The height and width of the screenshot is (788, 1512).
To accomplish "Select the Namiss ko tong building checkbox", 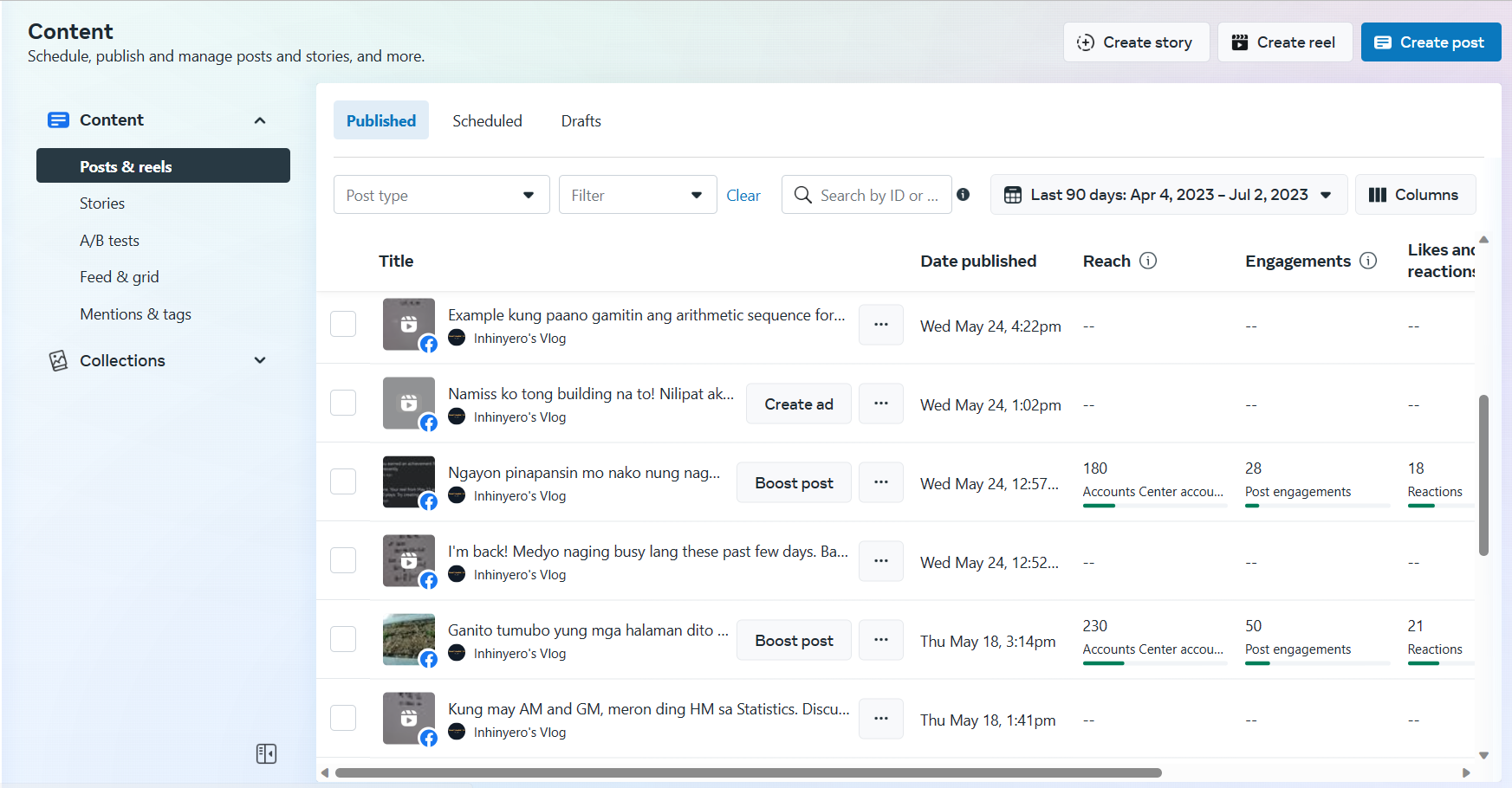I will [343, 403].
